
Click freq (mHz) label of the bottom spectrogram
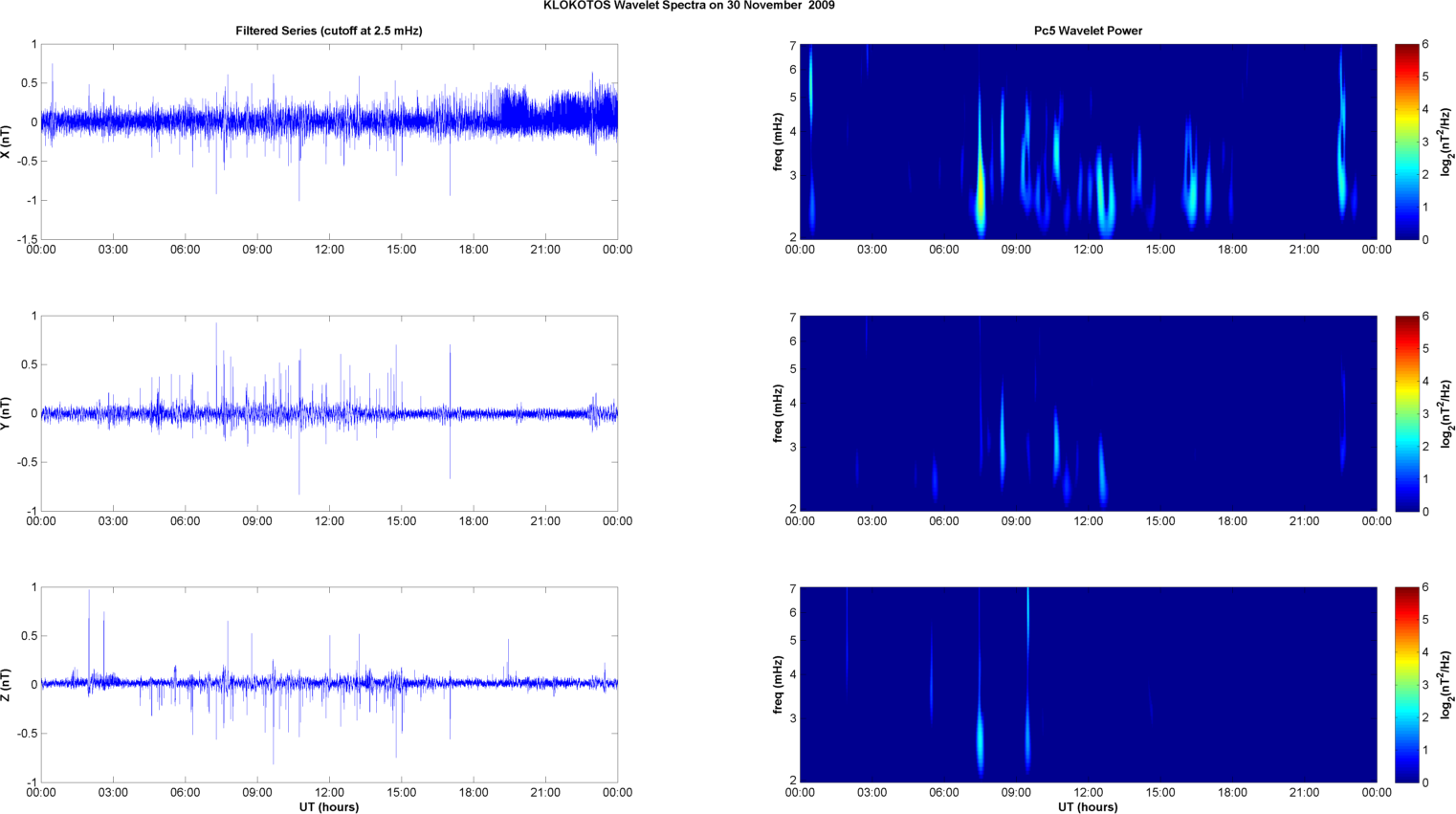[779, 685]
